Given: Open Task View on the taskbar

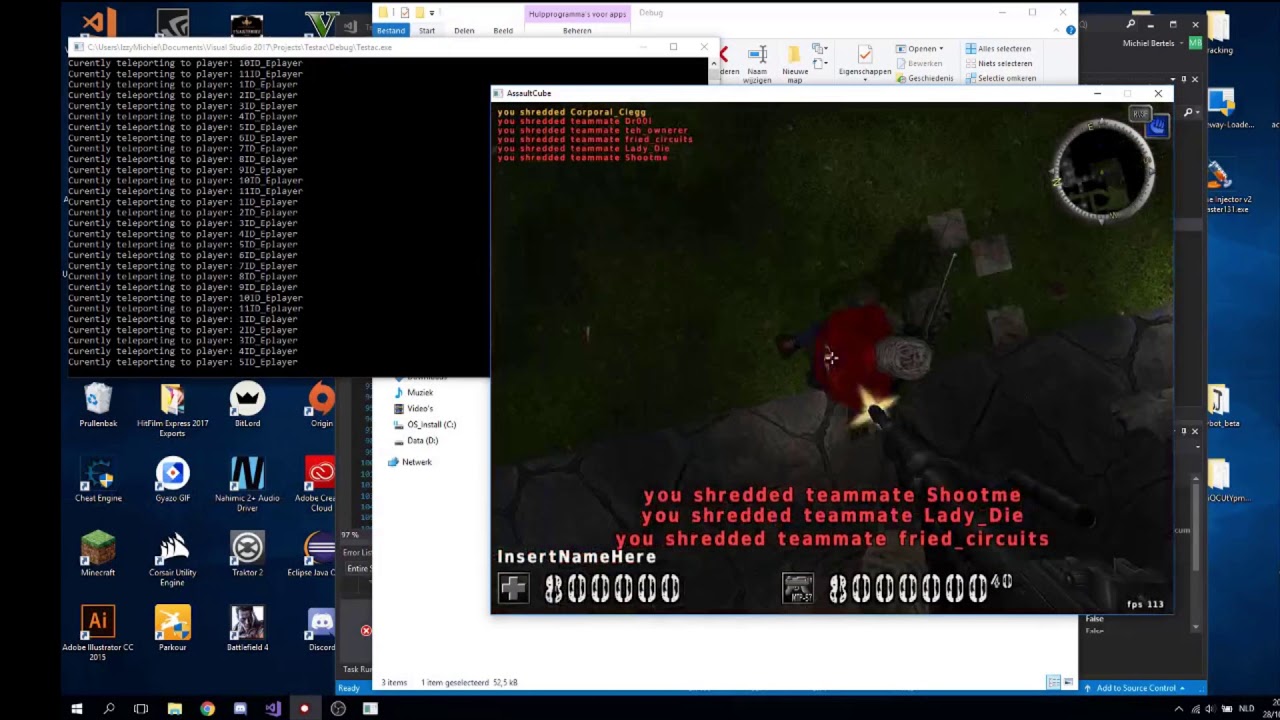Looking at the screenshot, I should click(x=141, y=709).
